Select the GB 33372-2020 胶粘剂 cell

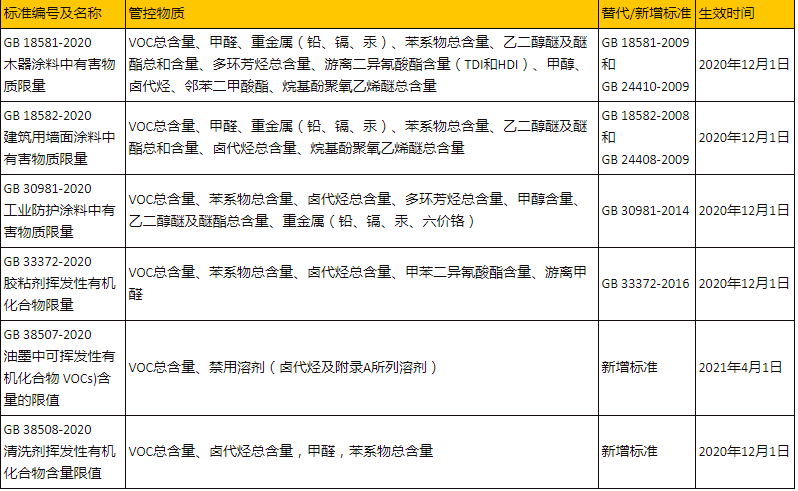tap(63, 284)
